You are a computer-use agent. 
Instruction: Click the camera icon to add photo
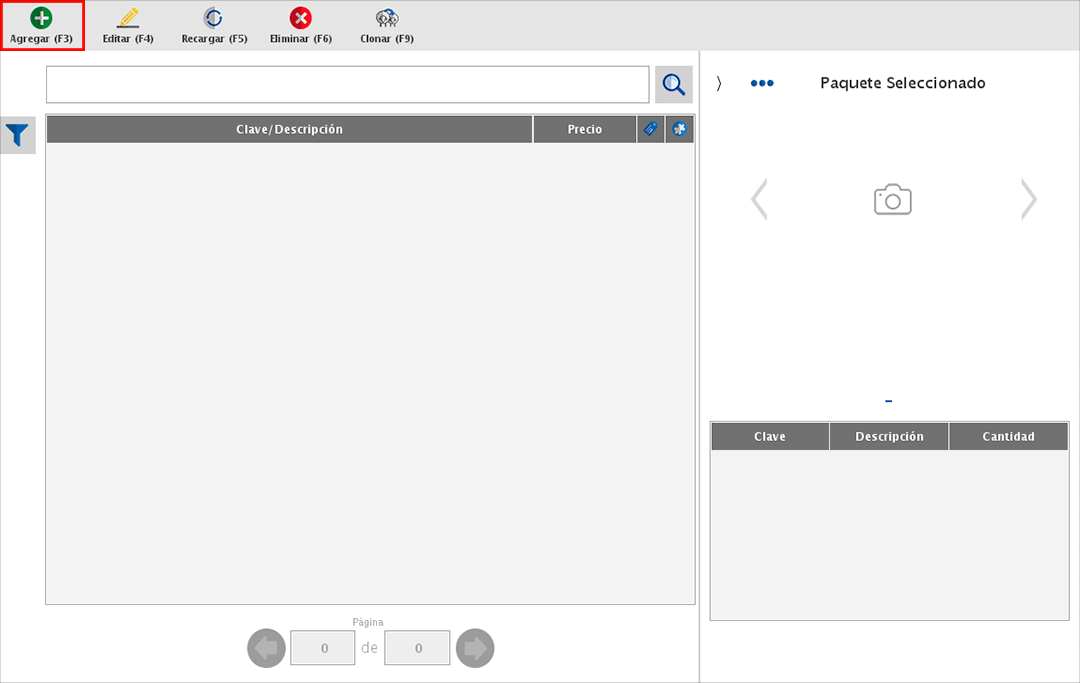(x=893, y=199)
